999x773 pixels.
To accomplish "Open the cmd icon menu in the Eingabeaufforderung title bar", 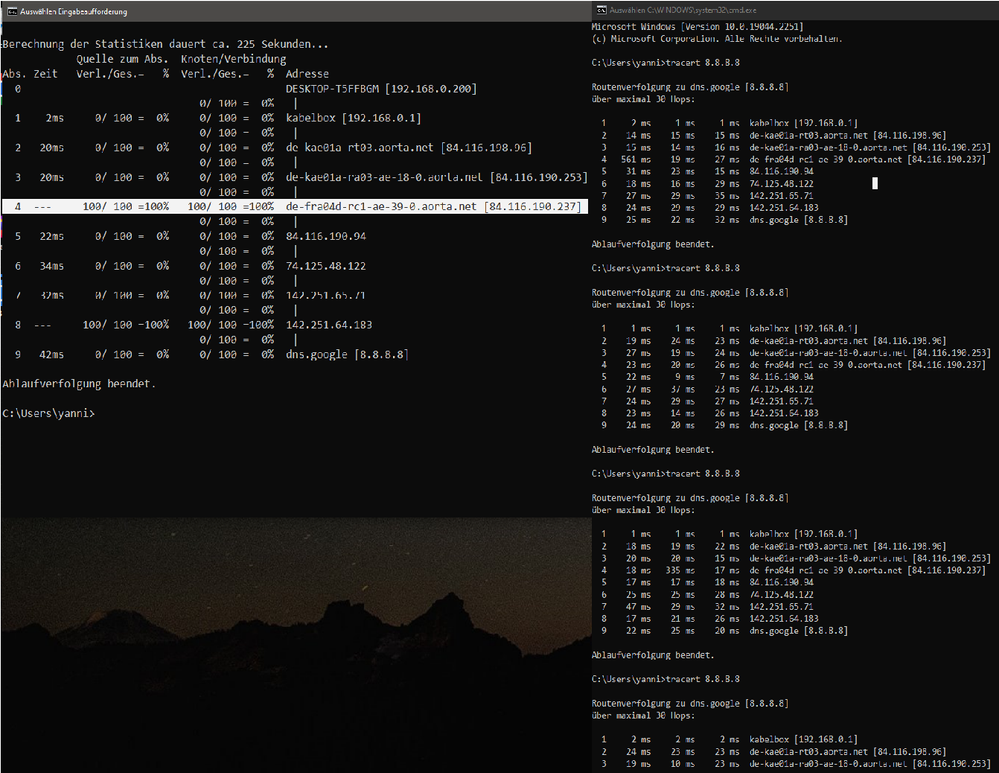I will (12, 11).
